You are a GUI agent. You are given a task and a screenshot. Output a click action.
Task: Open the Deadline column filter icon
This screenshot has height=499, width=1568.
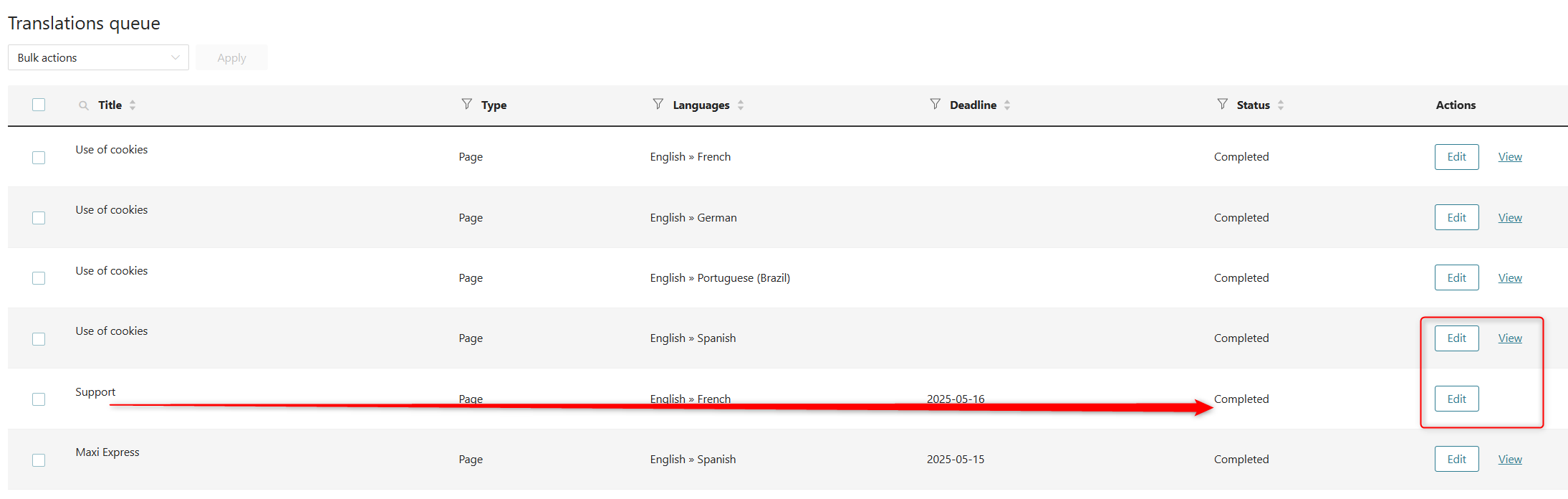tap(935, 104)
